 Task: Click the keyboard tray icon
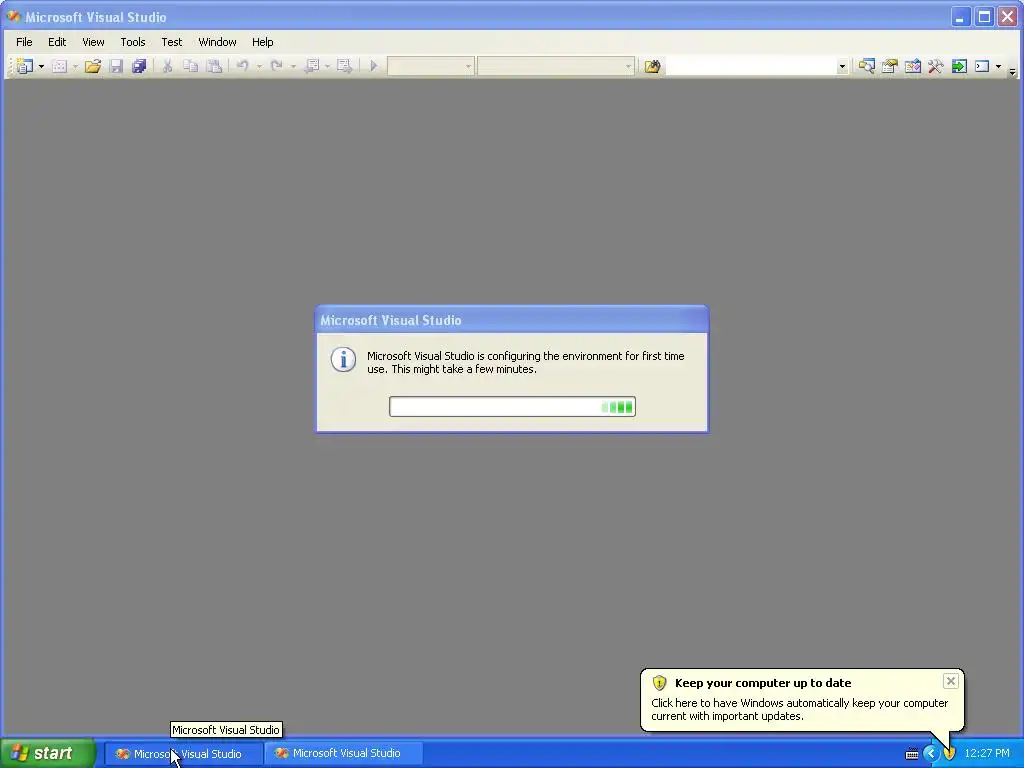[x=912, y=754]
